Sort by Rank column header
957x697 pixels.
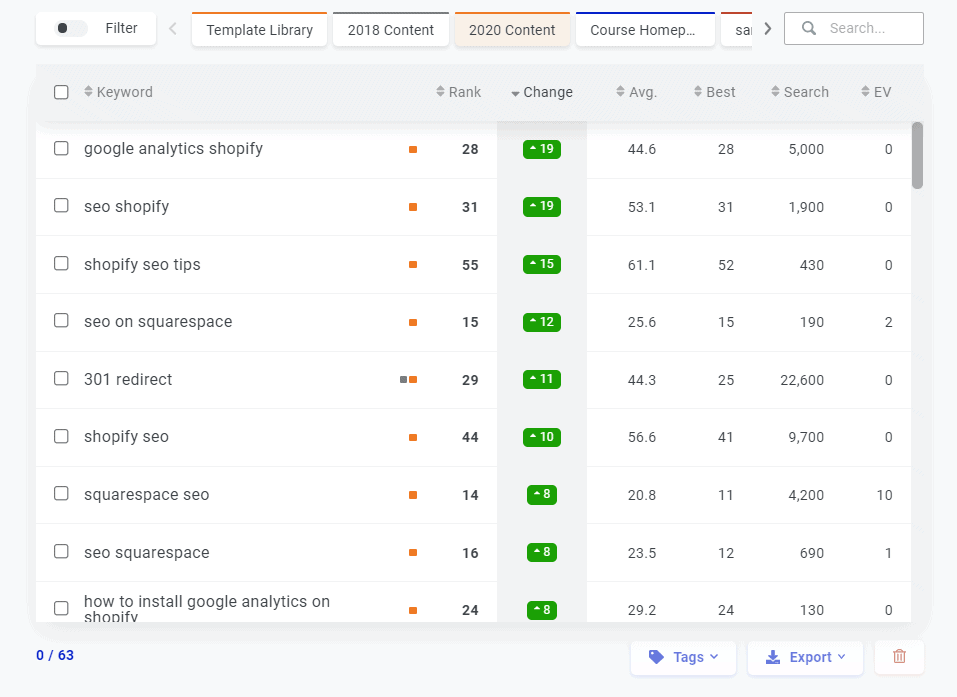point(459,92)
